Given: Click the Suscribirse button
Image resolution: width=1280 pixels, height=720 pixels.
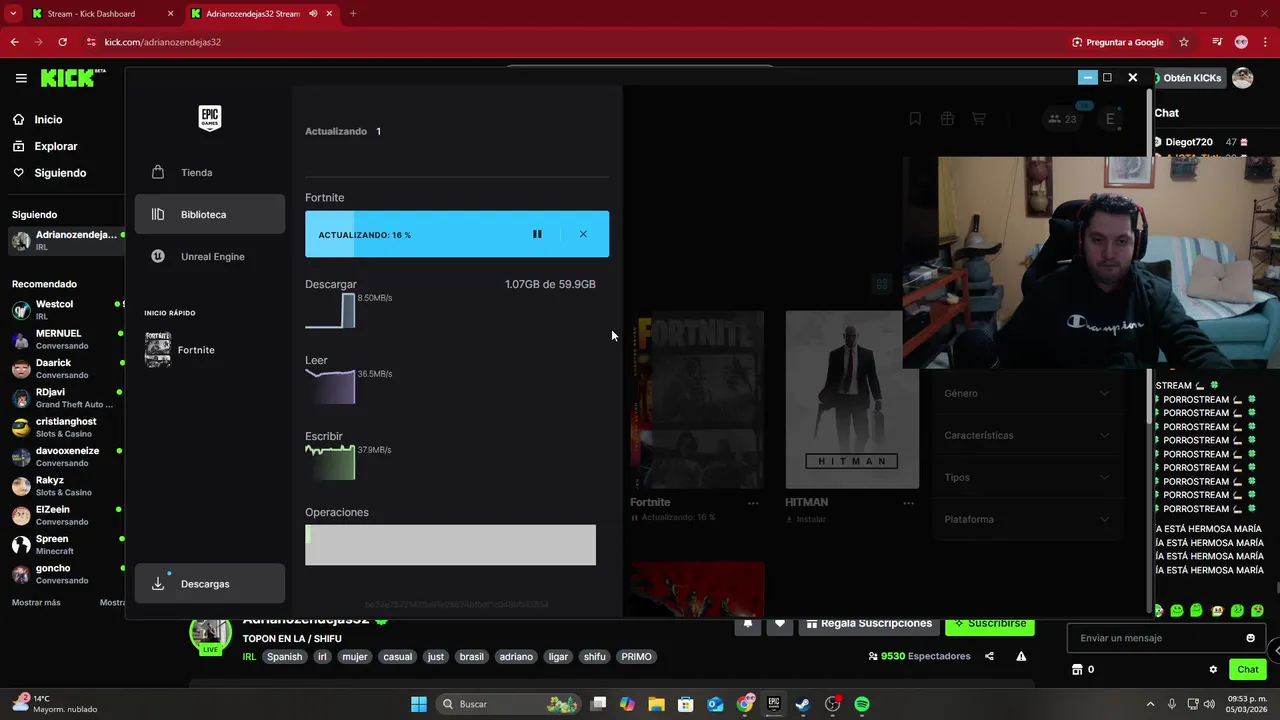Looking at the screenshot, I should click(x=990, y=623).
